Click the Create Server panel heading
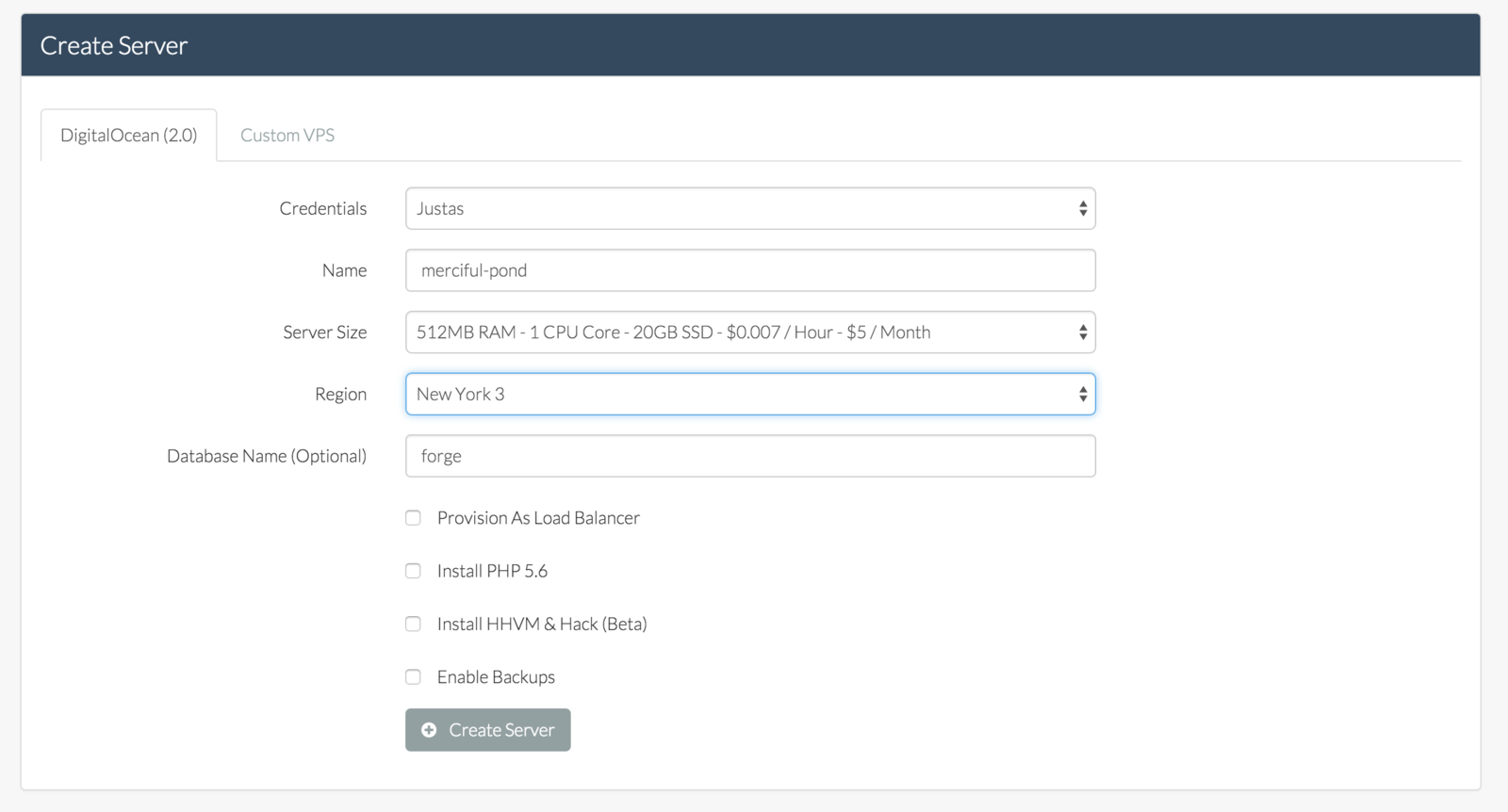Image resolution: width=1508 pixels, height=812 pixels. click(x=114, y=45)
